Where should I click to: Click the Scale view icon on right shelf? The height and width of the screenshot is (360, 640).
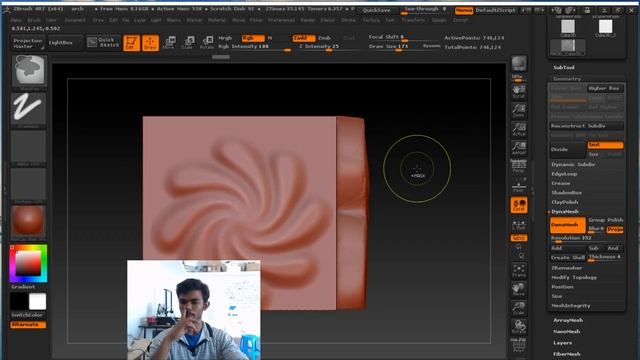pos(519,308)
